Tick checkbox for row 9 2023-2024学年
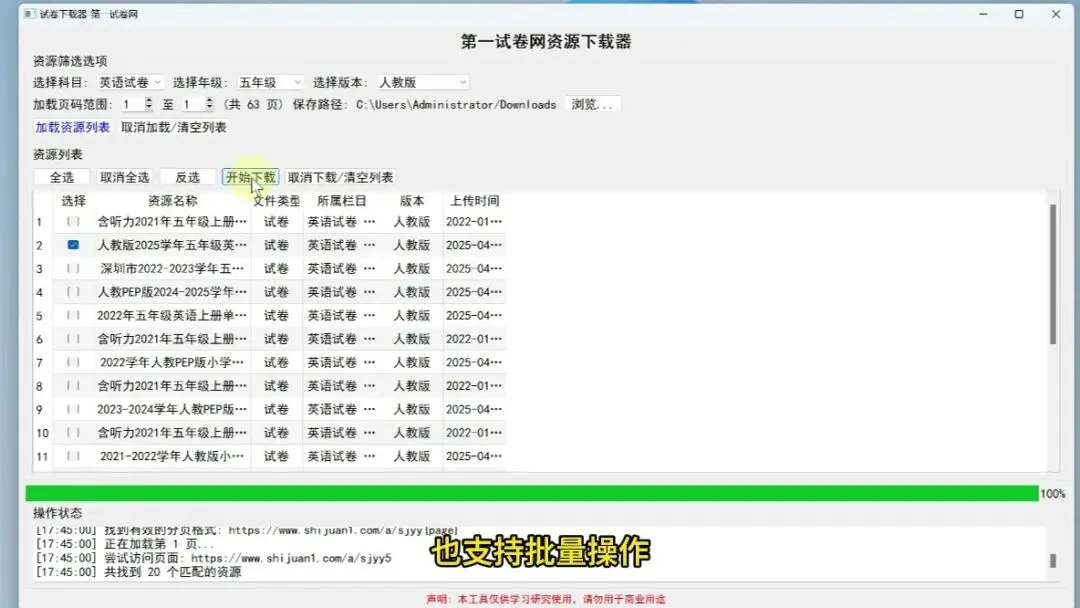The width and height of the screenshot is (1080, 608). click(73, 409)
